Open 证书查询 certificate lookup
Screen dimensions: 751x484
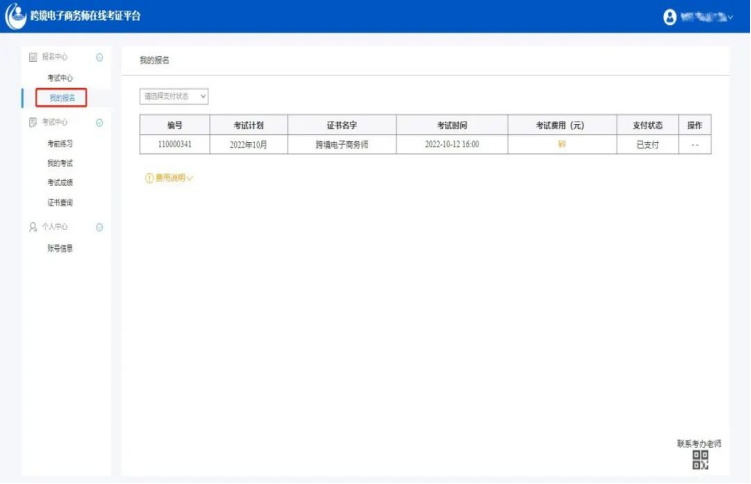[x=60, y=203]
